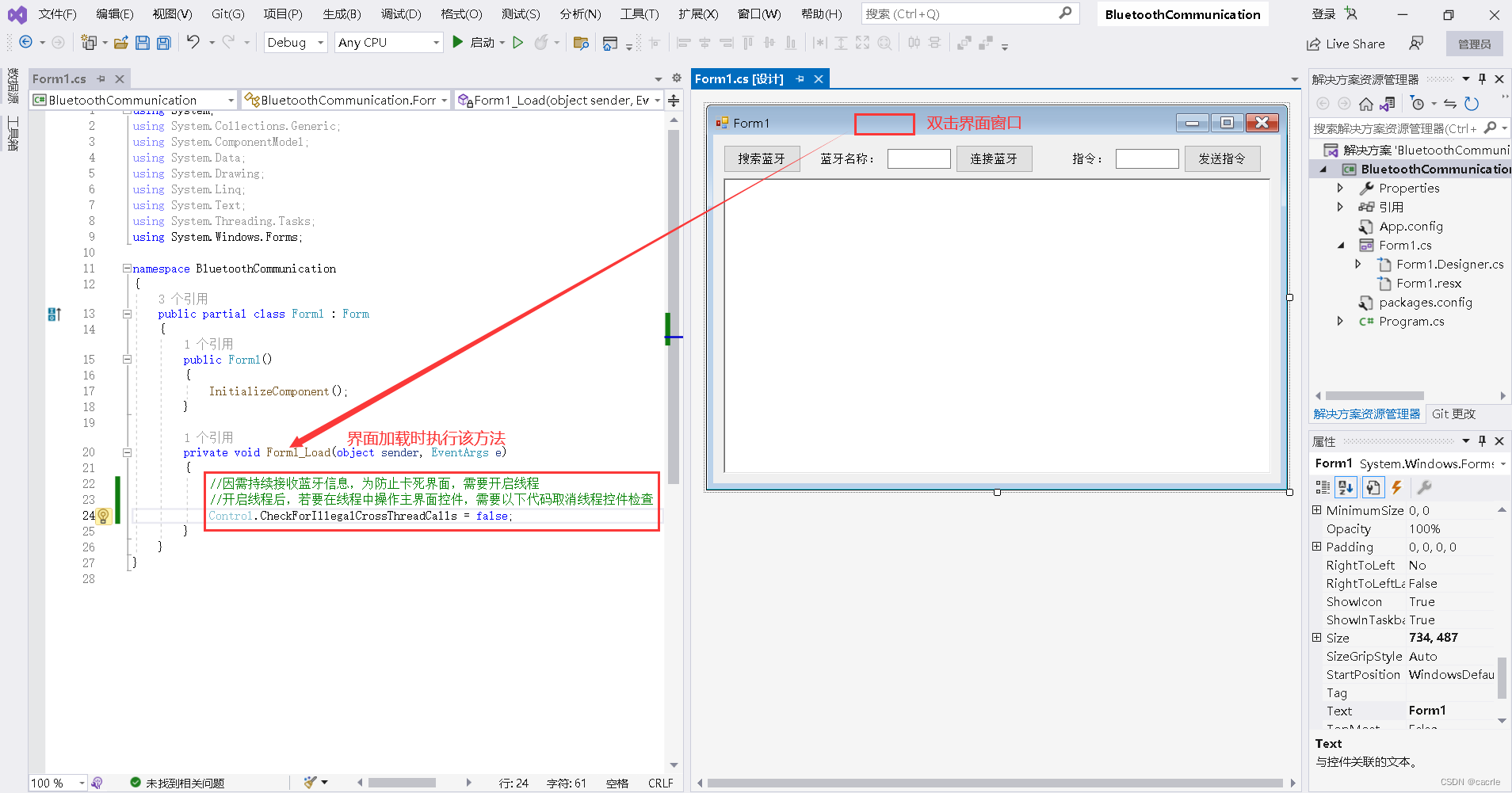Undo the last action via toolbar icon
Image resolution: width=1512 pixels, height=793 pixels.
(x=193, y=42)
